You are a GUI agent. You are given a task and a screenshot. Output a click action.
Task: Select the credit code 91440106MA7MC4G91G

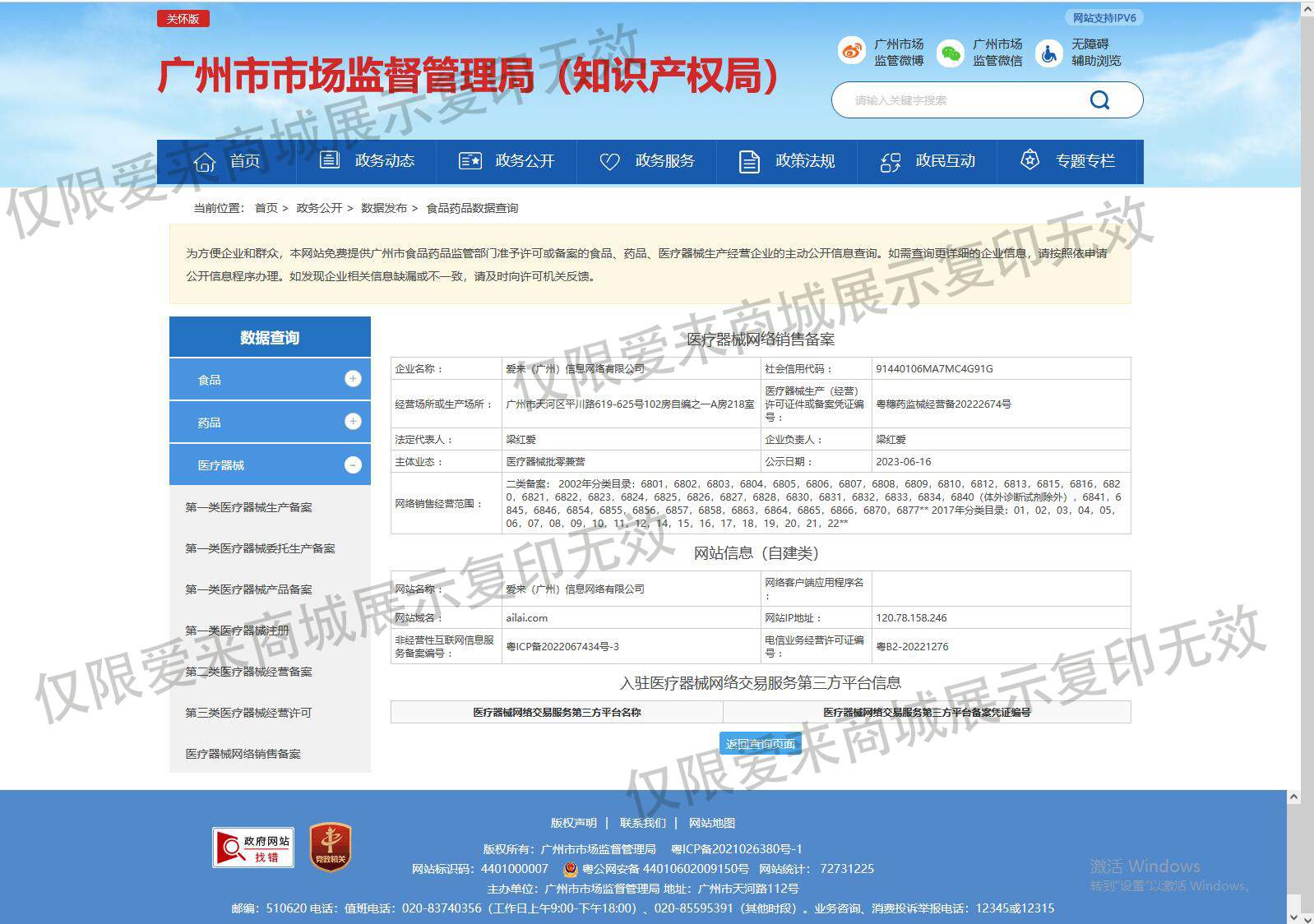click(934, 369)
